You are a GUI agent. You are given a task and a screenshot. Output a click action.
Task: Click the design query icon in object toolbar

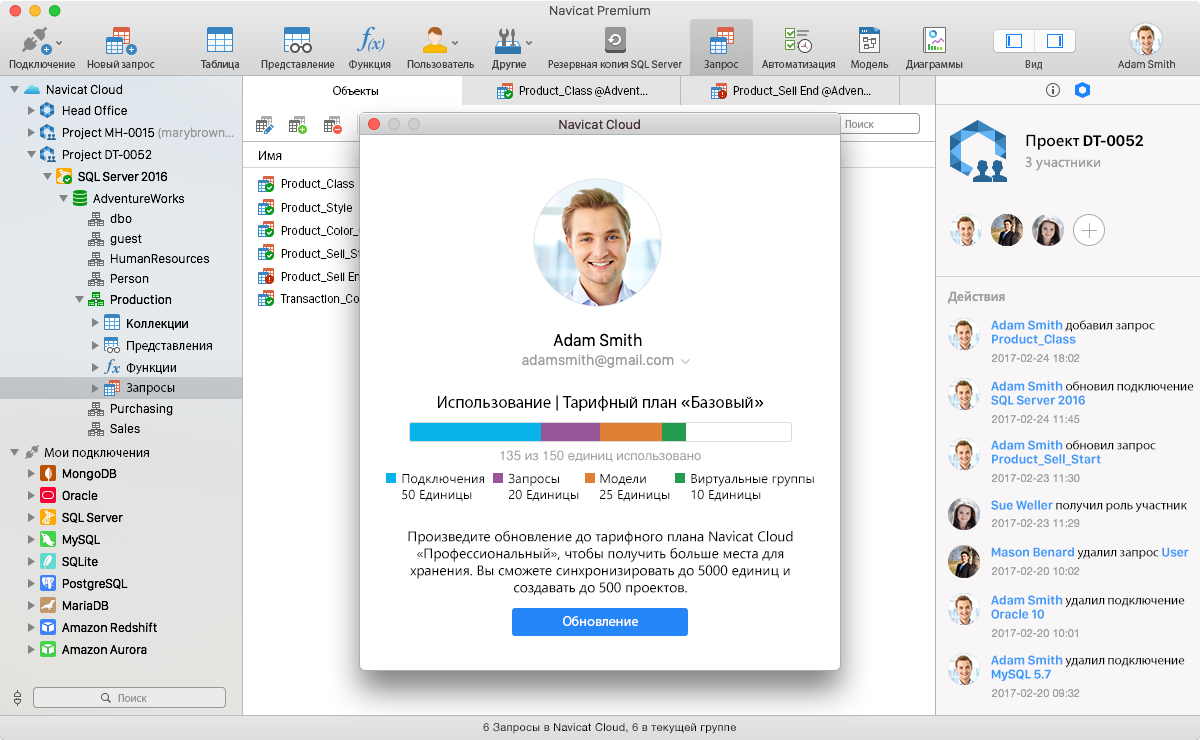[265, 125]
